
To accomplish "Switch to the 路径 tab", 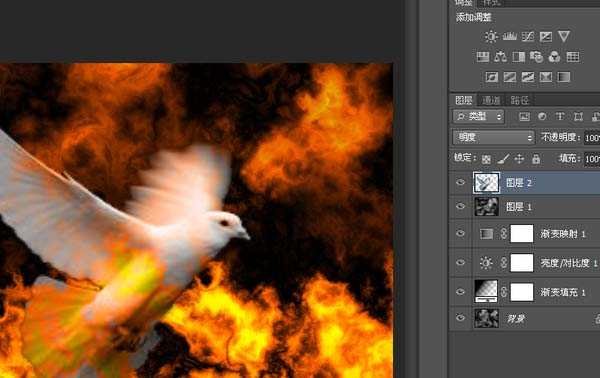I will tap(519, 100).
